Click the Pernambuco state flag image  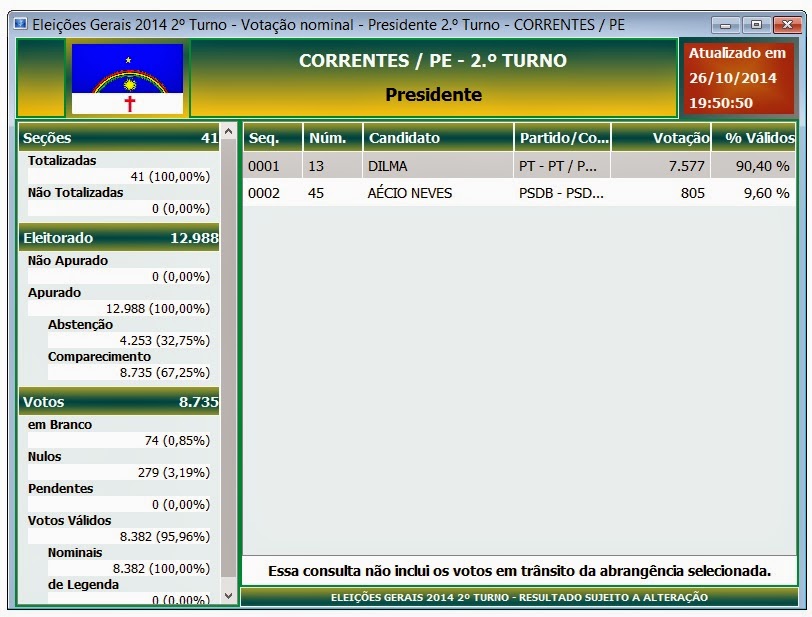[127, 78]
